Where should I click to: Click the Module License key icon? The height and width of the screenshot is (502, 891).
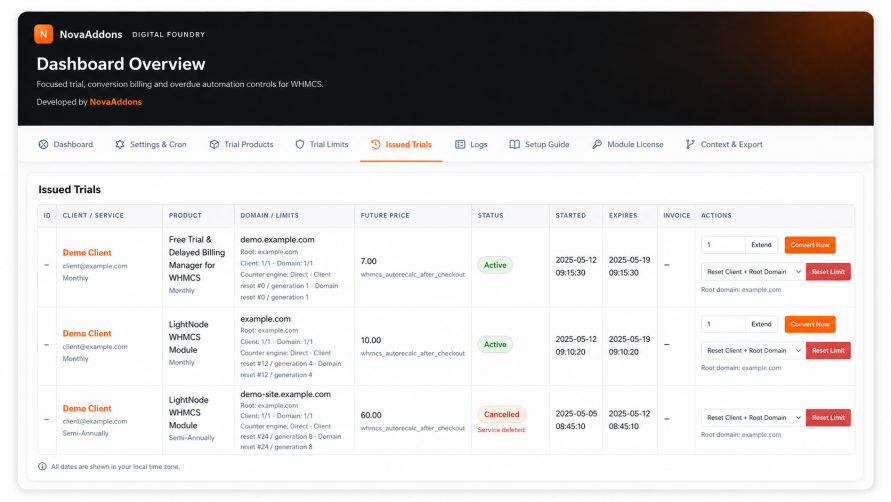tap(597, 144)
